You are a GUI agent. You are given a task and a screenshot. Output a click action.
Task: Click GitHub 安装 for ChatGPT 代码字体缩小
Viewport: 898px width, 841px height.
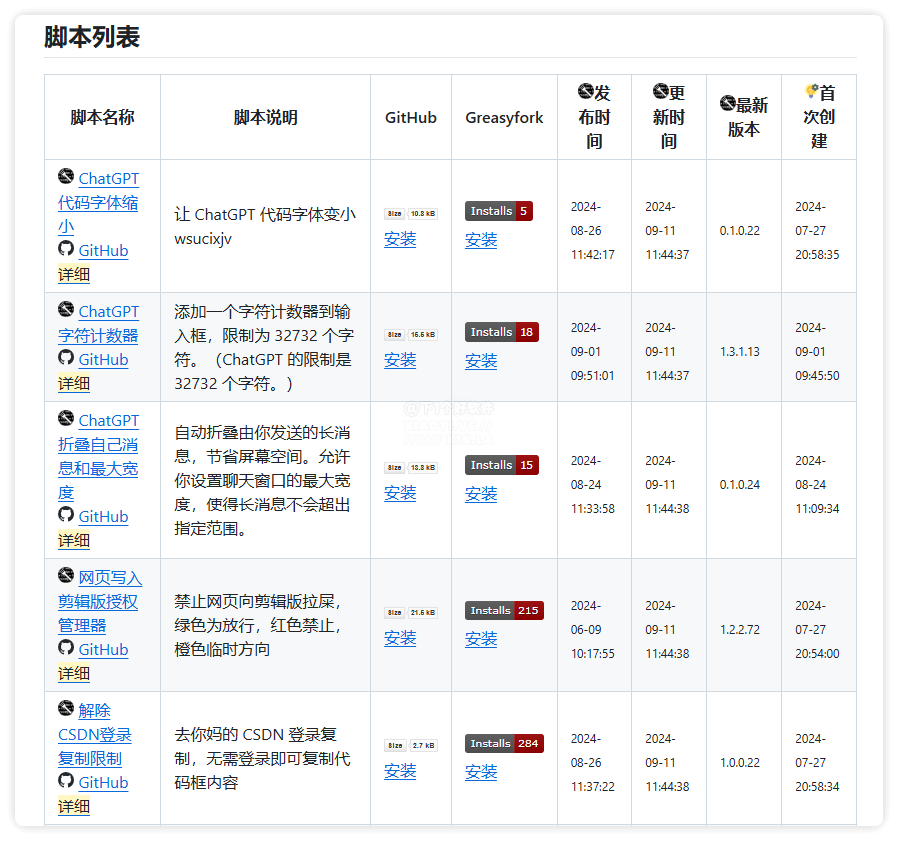pyautogui.click(x=400, y=239)
